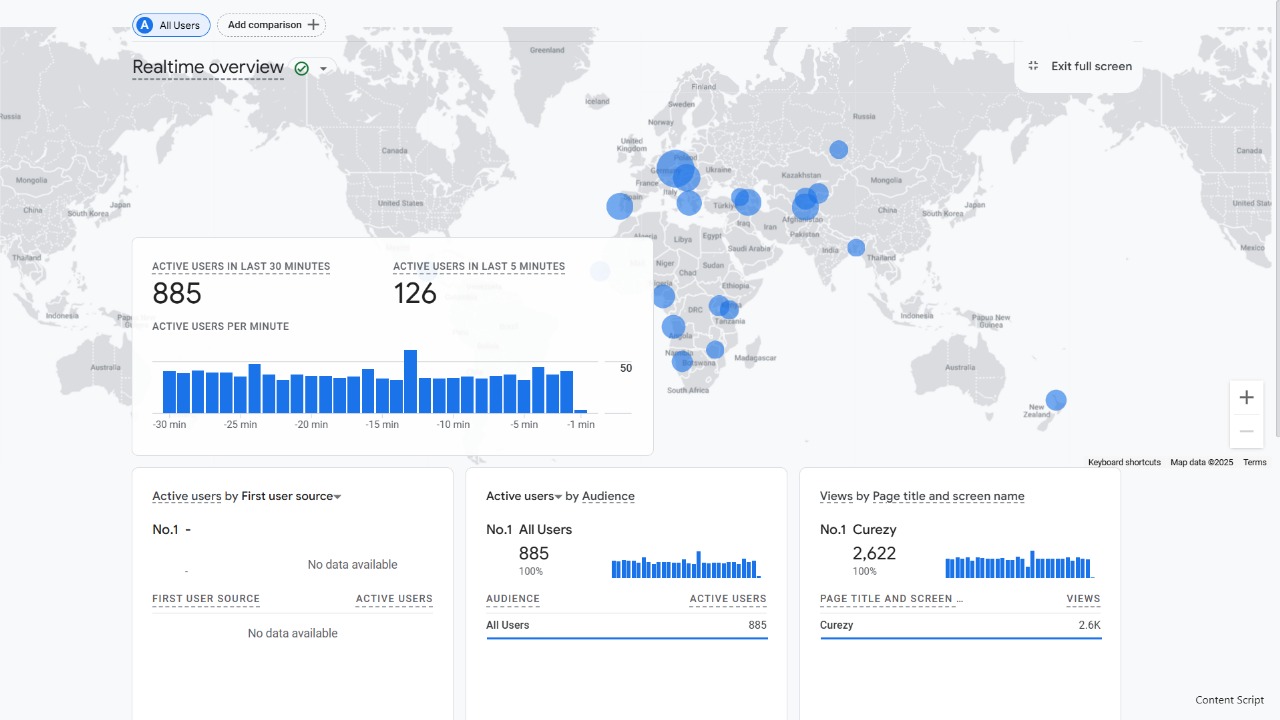Select the Page title and screen name dimension

(x=948, y=496)
